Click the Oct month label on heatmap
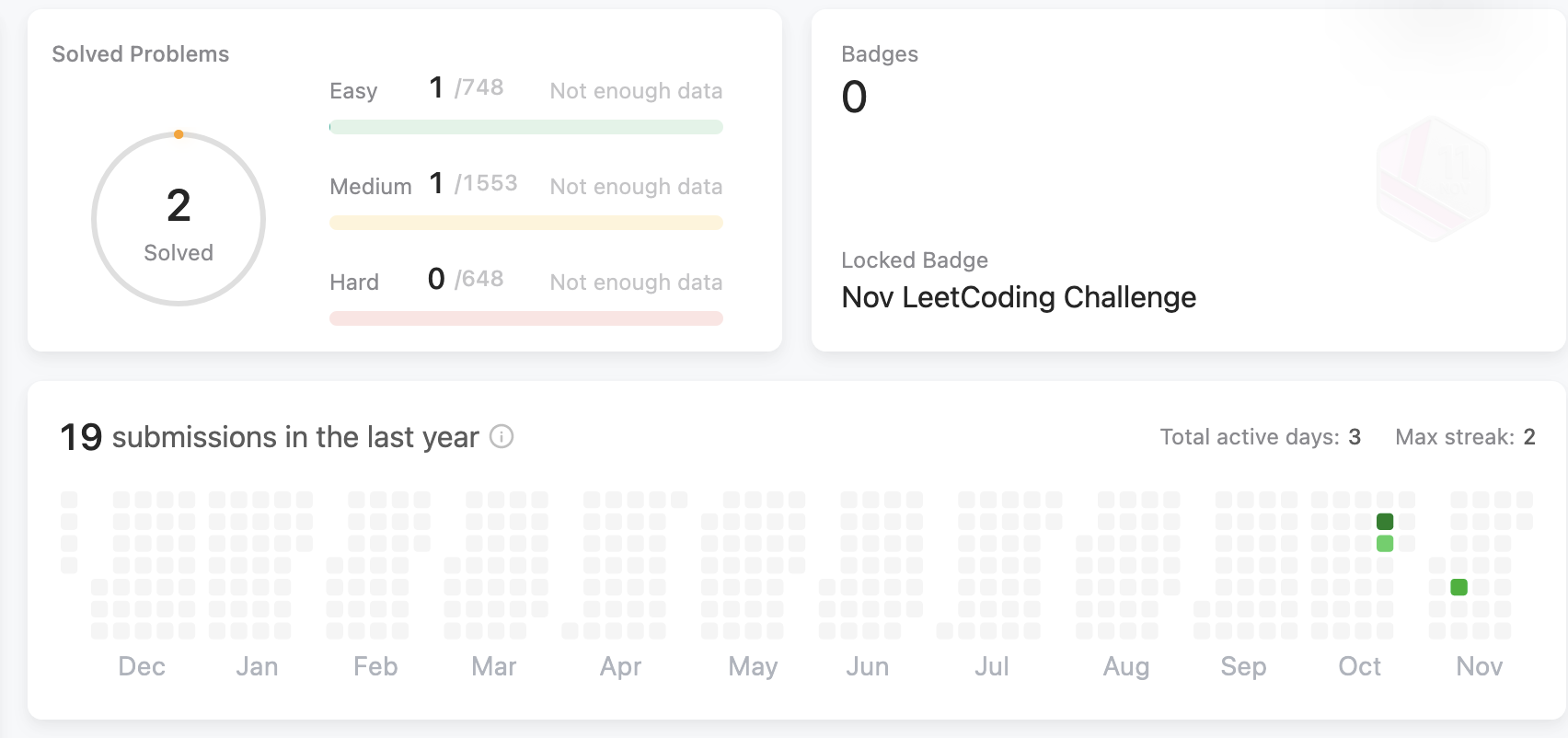Viewport: 1568px width, 738px height. 1359,666
